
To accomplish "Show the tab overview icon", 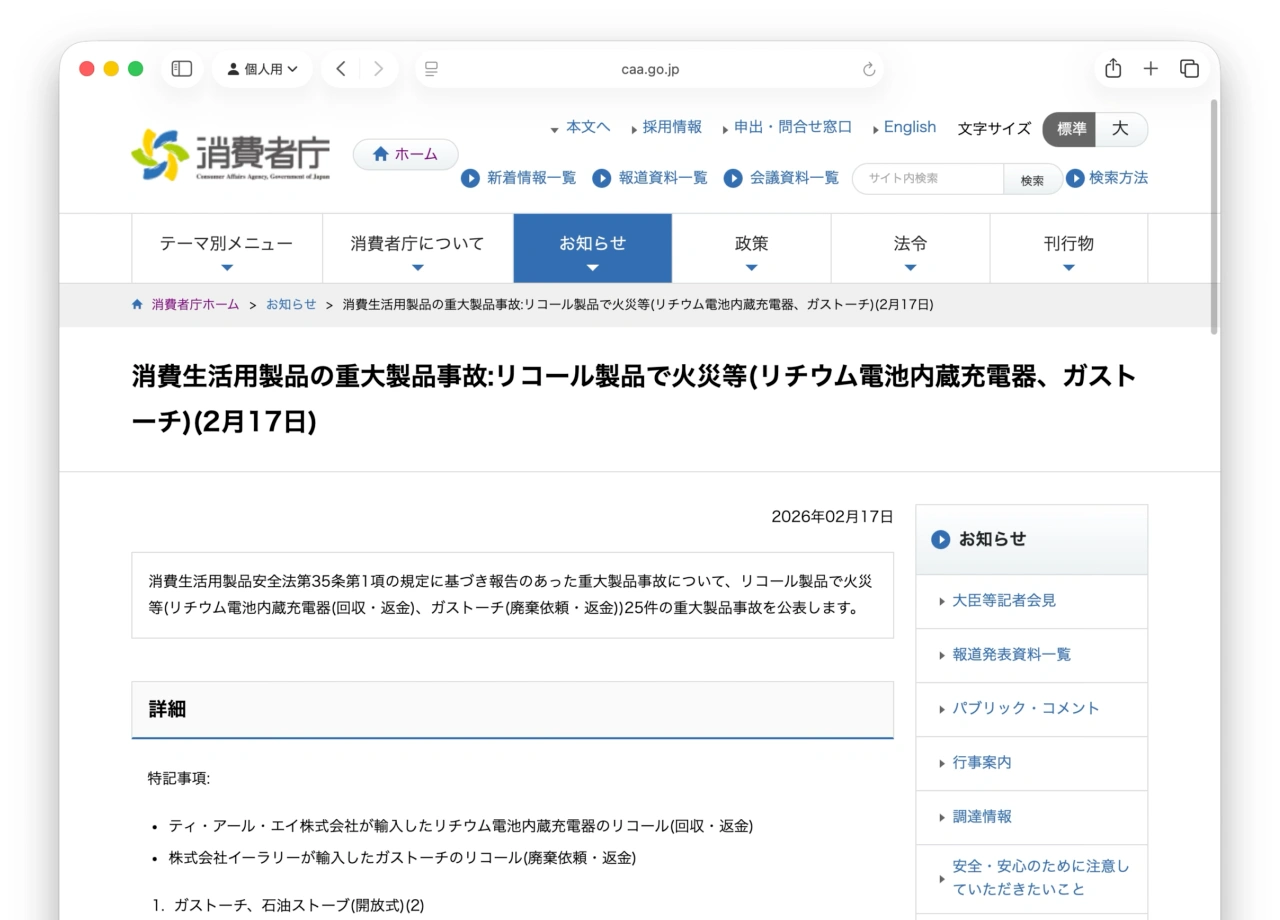I will [1189, 69].
